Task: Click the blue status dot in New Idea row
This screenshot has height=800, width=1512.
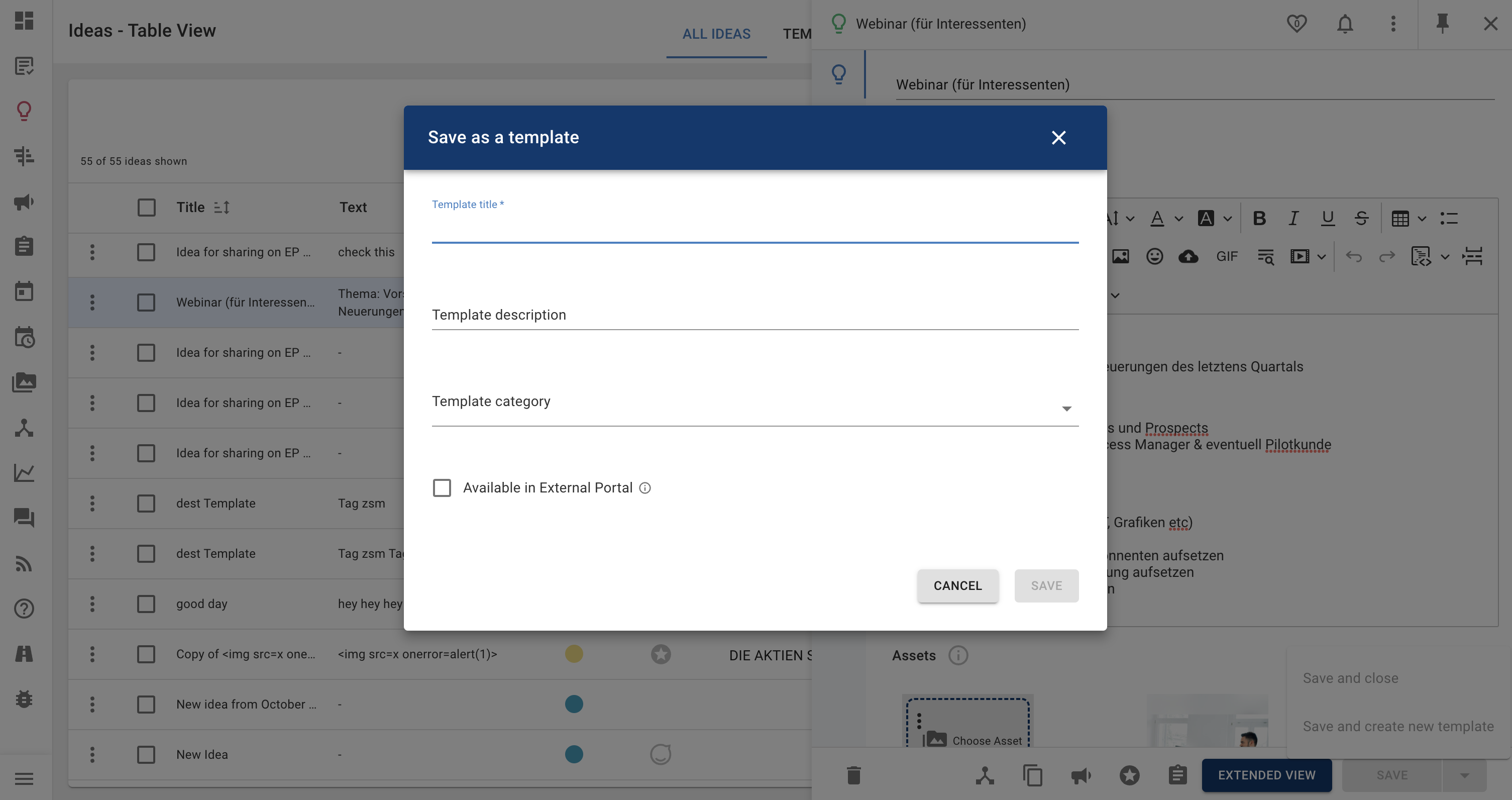Action: tap(574, 754)
